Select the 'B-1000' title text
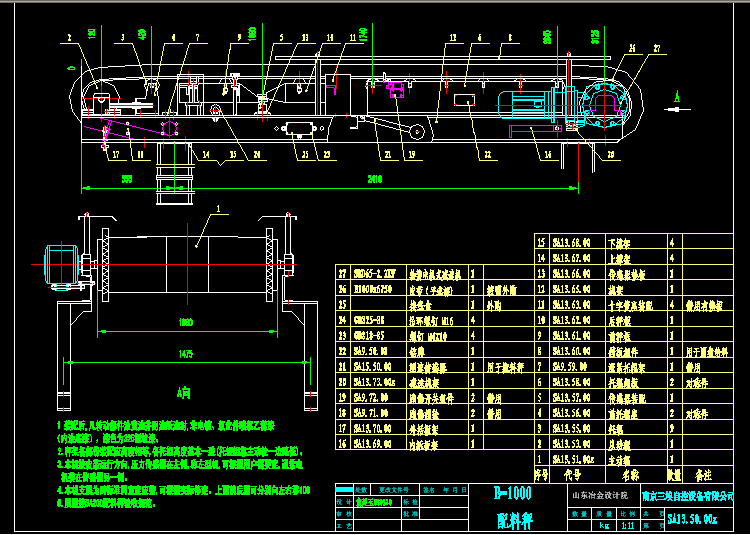Screen dimensions: 750x535 click(513, 494)
